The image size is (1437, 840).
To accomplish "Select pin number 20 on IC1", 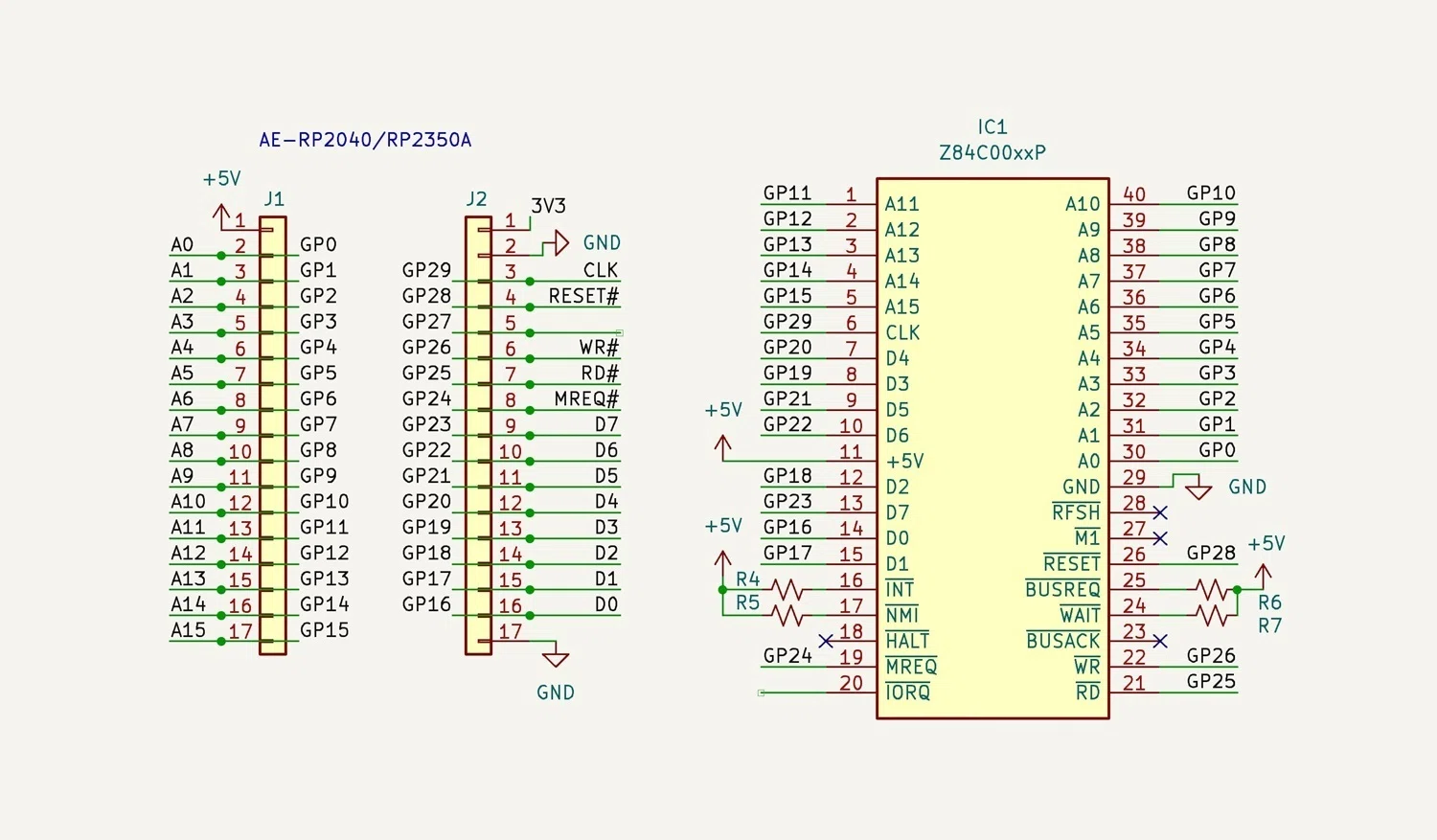I will click(x=851, y=684).
